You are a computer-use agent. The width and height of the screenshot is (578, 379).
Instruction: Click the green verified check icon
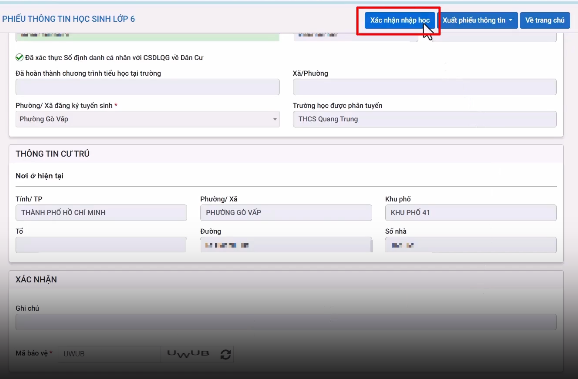[x=19, y=57]
